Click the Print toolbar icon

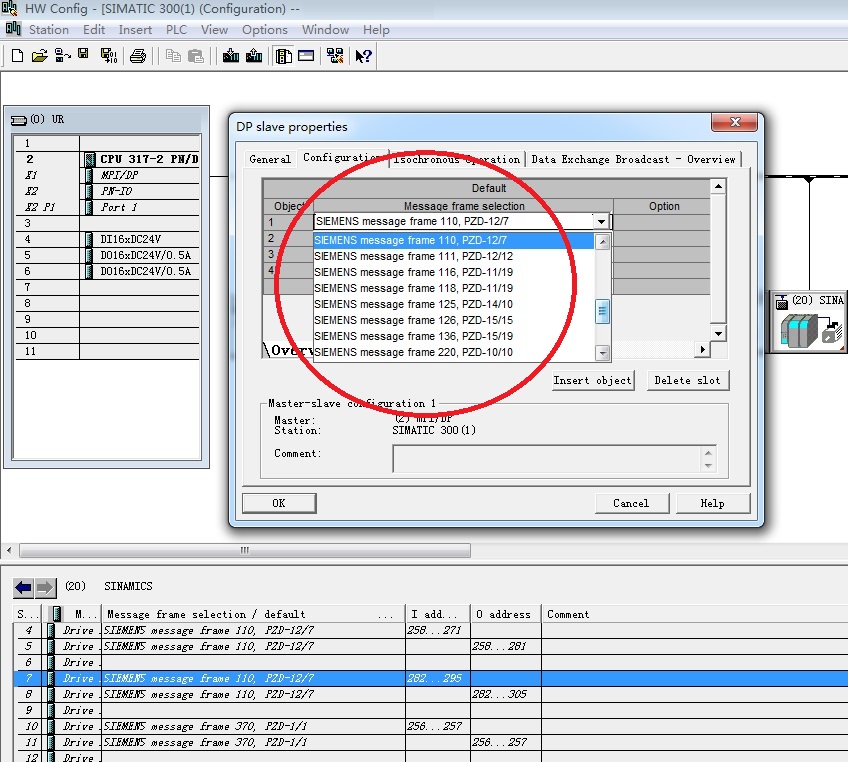click(138, 56)
